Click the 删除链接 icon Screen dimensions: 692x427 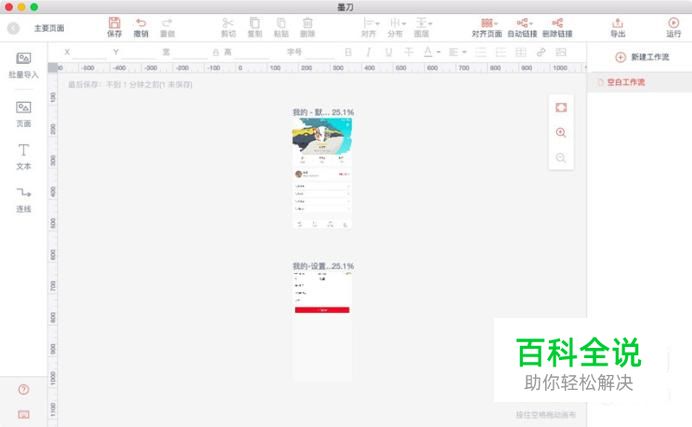[x=557, y=23]
